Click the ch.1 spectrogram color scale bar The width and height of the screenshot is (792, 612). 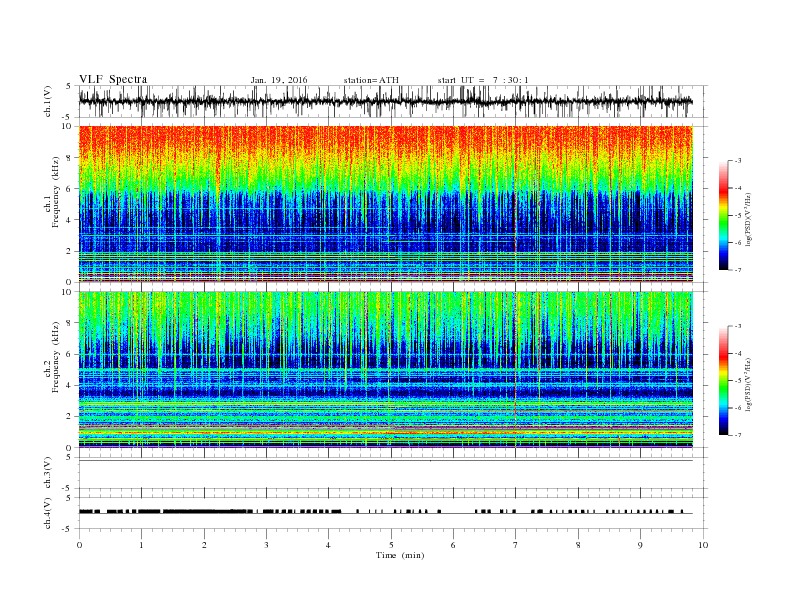coord(723,216)
